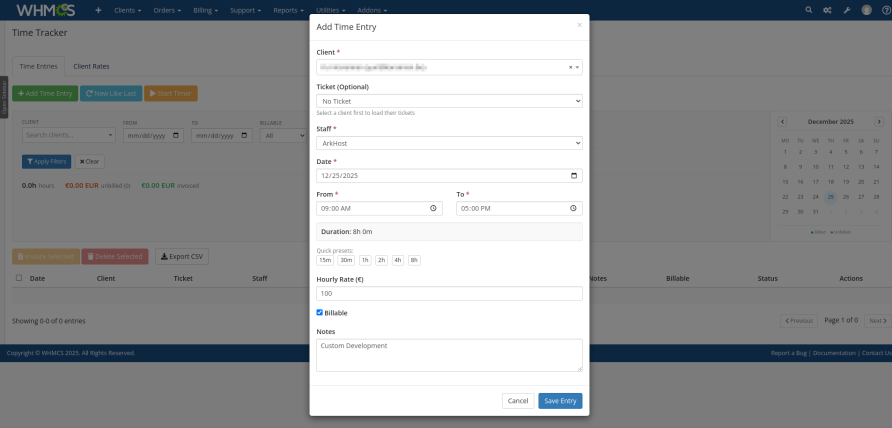Uncheck the Billable checkbox
Viewport: 892px width, 428px height.
point(320,312)
